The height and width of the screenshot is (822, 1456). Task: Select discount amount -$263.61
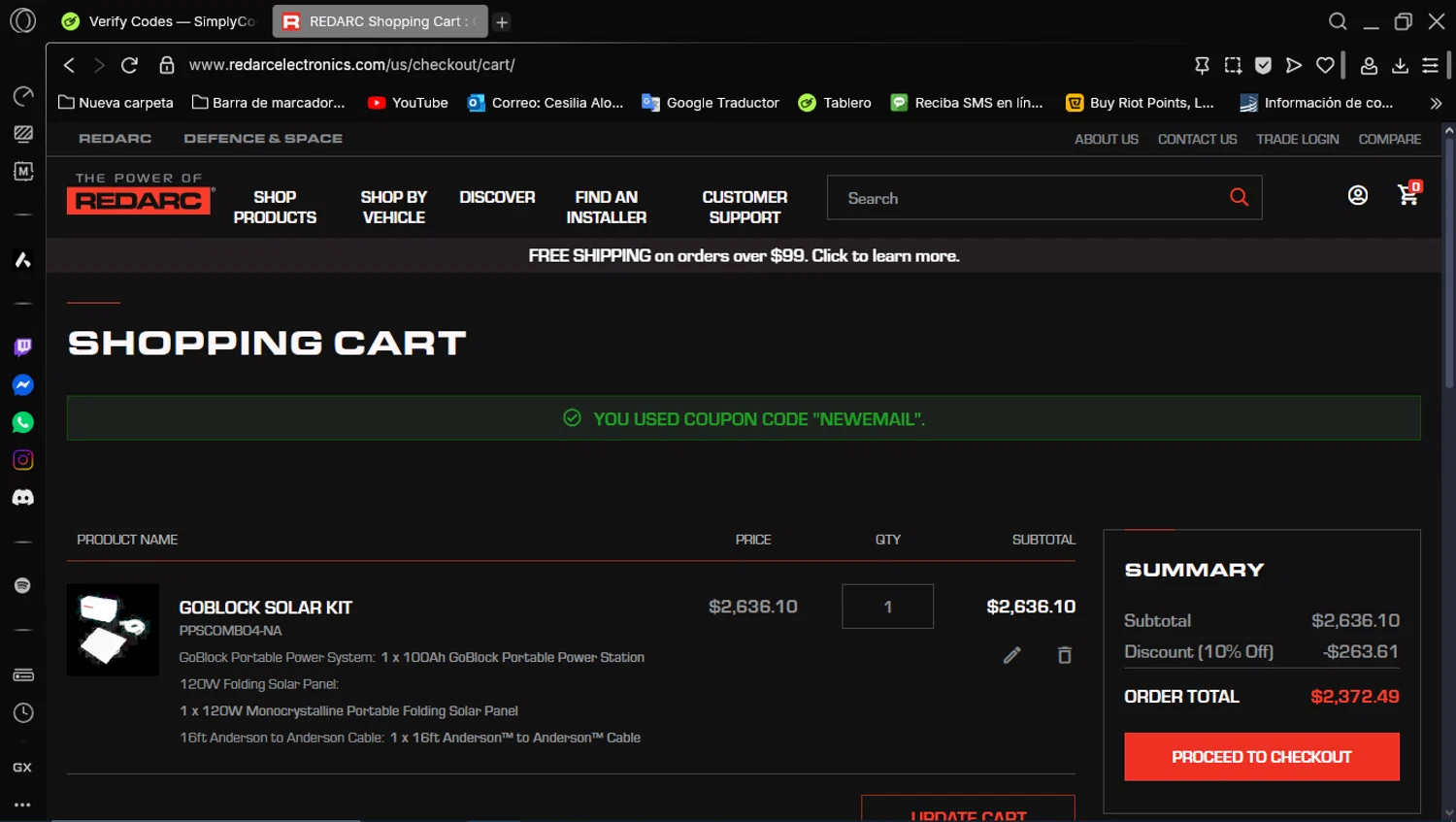point(1360,652)
